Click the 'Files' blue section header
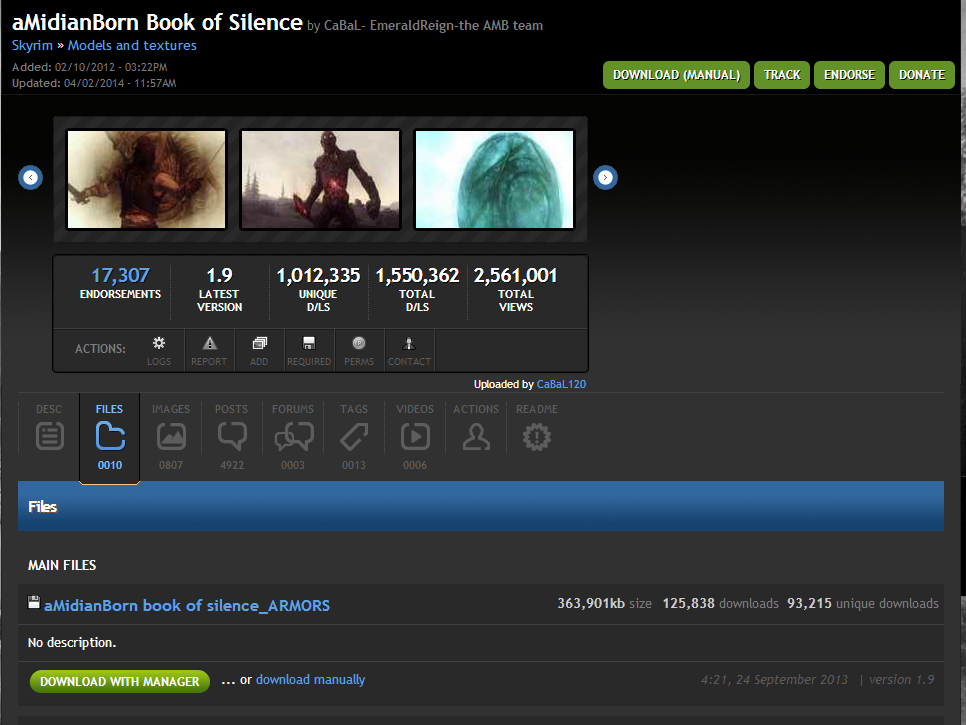 click(481, 506)
